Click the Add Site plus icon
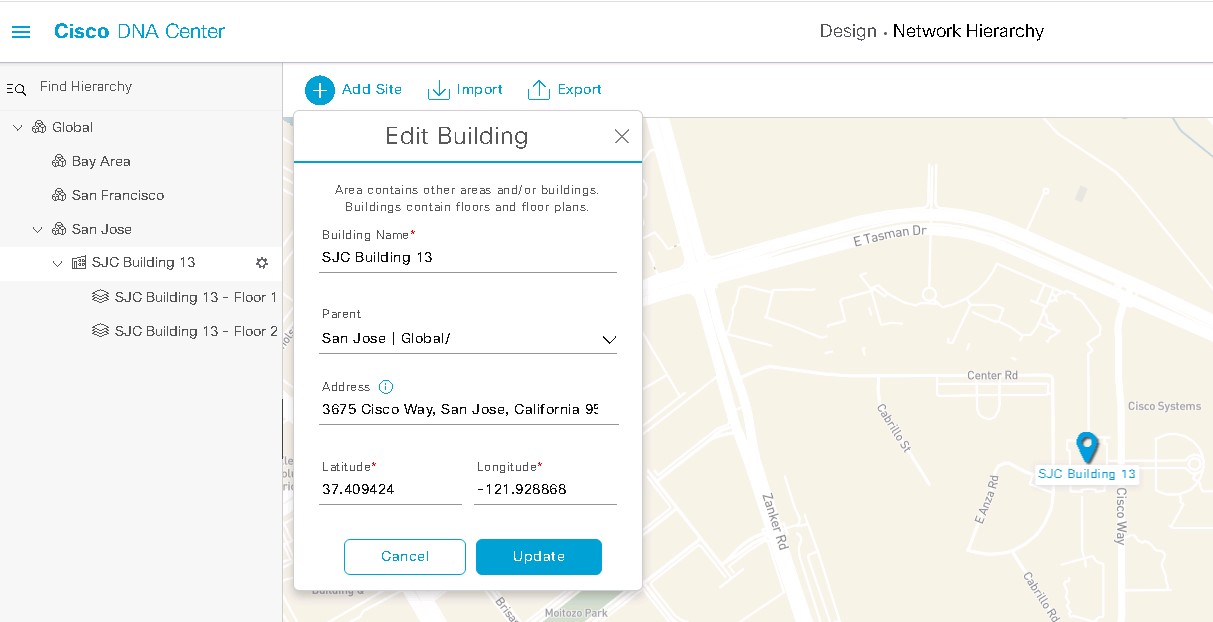 [319, 90]
